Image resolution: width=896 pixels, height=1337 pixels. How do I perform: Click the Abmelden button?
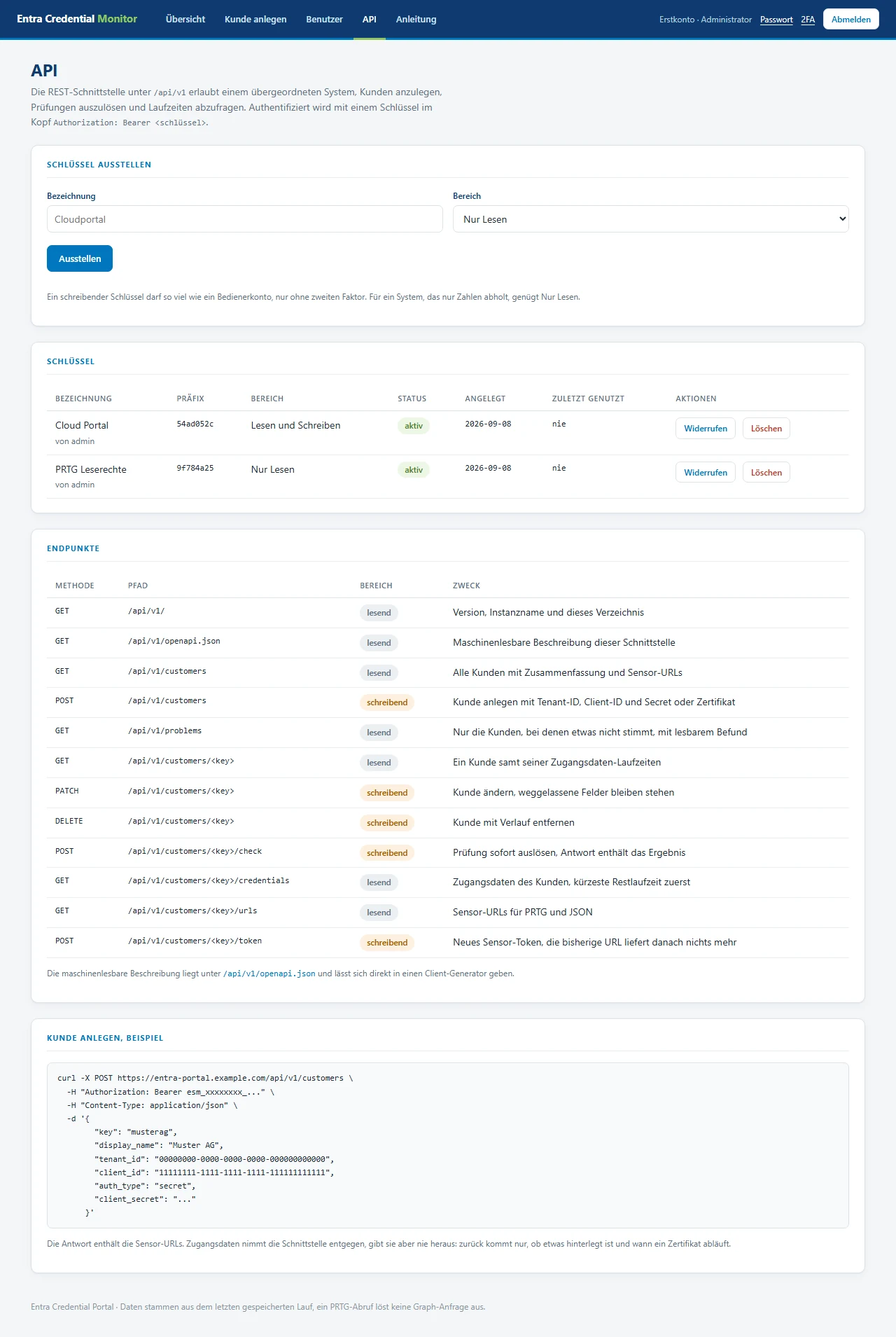tap(851, 19)
